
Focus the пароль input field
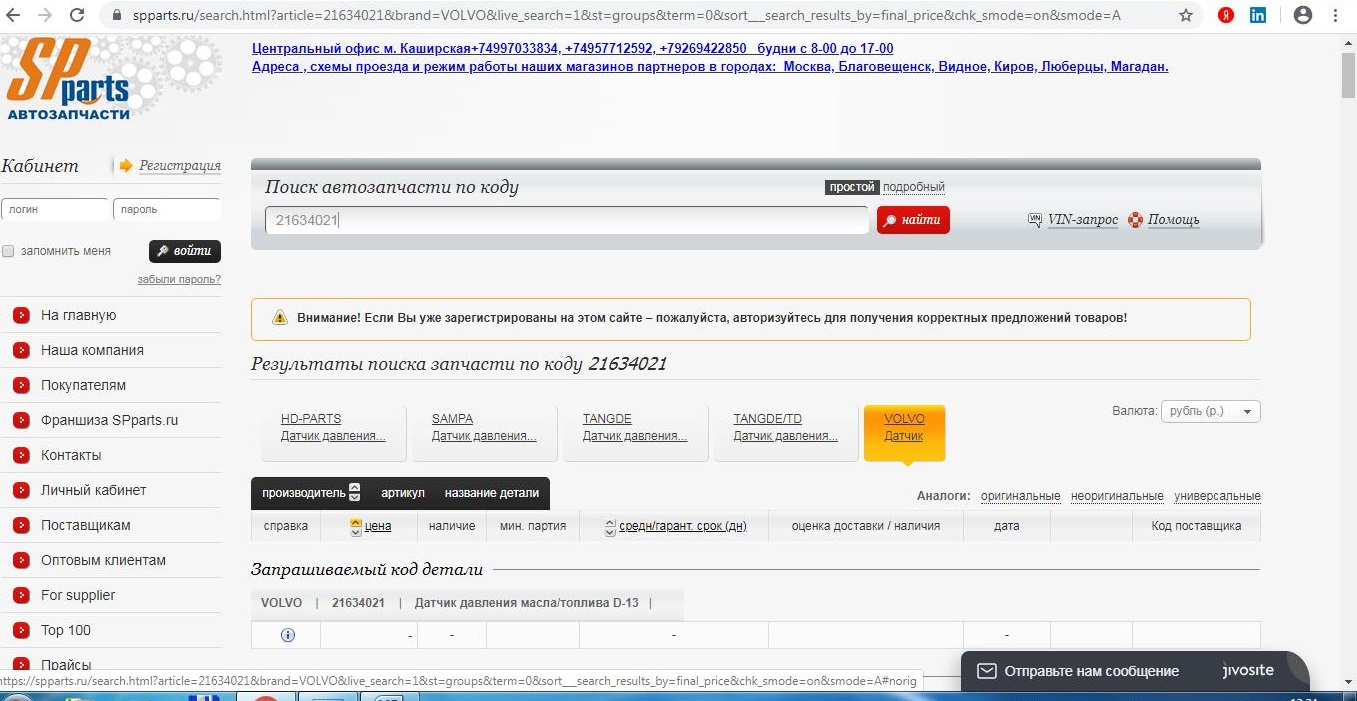pyautogui.click(x=167, y=210)
